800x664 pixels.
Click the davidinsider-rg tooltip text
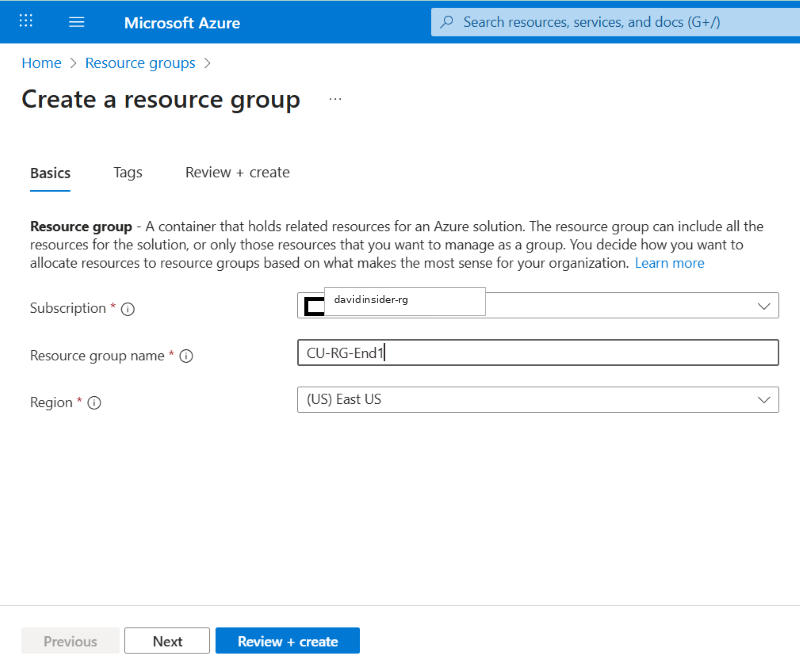[371, 300]
